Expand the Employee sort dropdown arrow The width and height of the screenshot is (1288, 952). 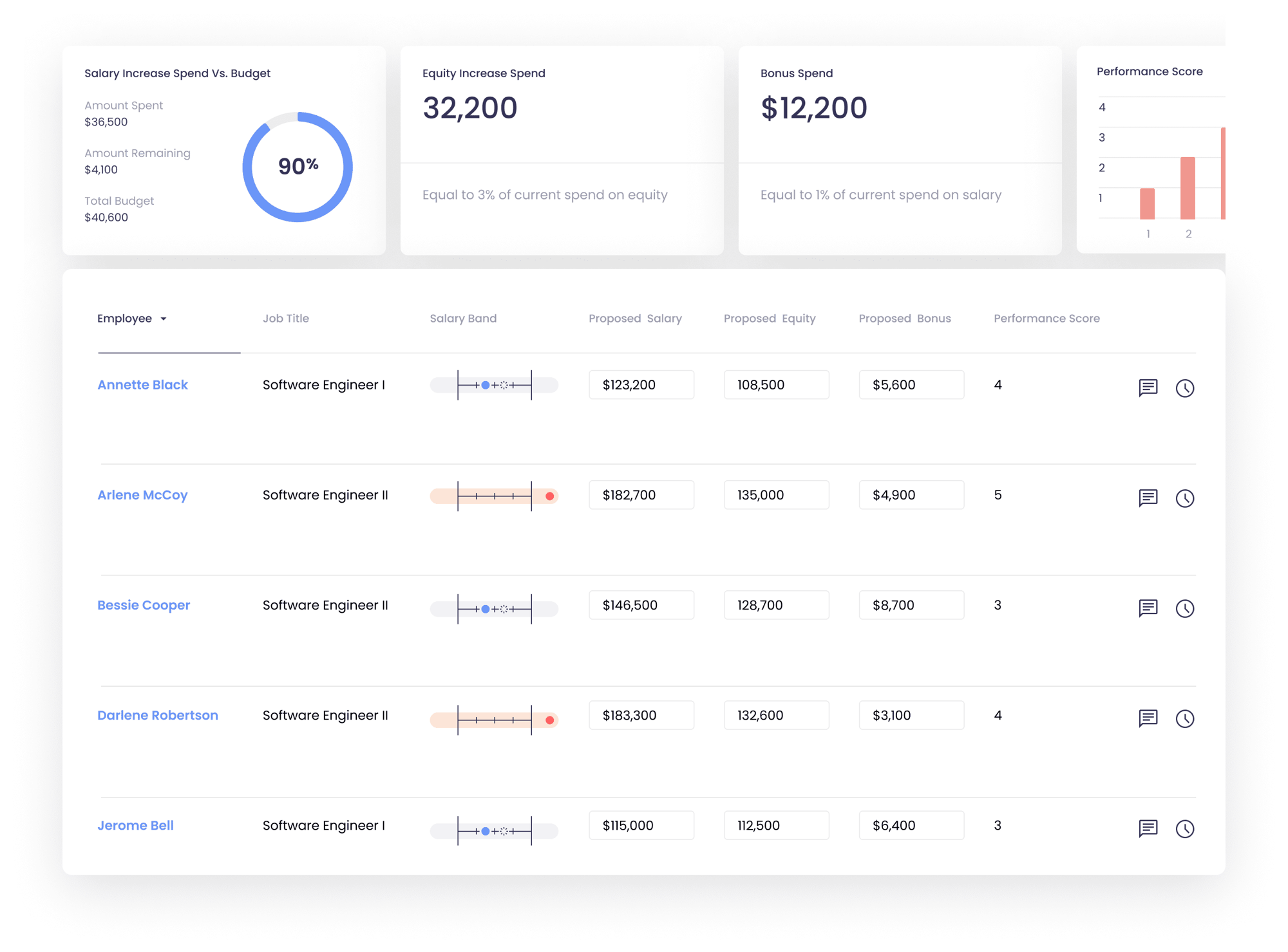(x=164, y=319)
